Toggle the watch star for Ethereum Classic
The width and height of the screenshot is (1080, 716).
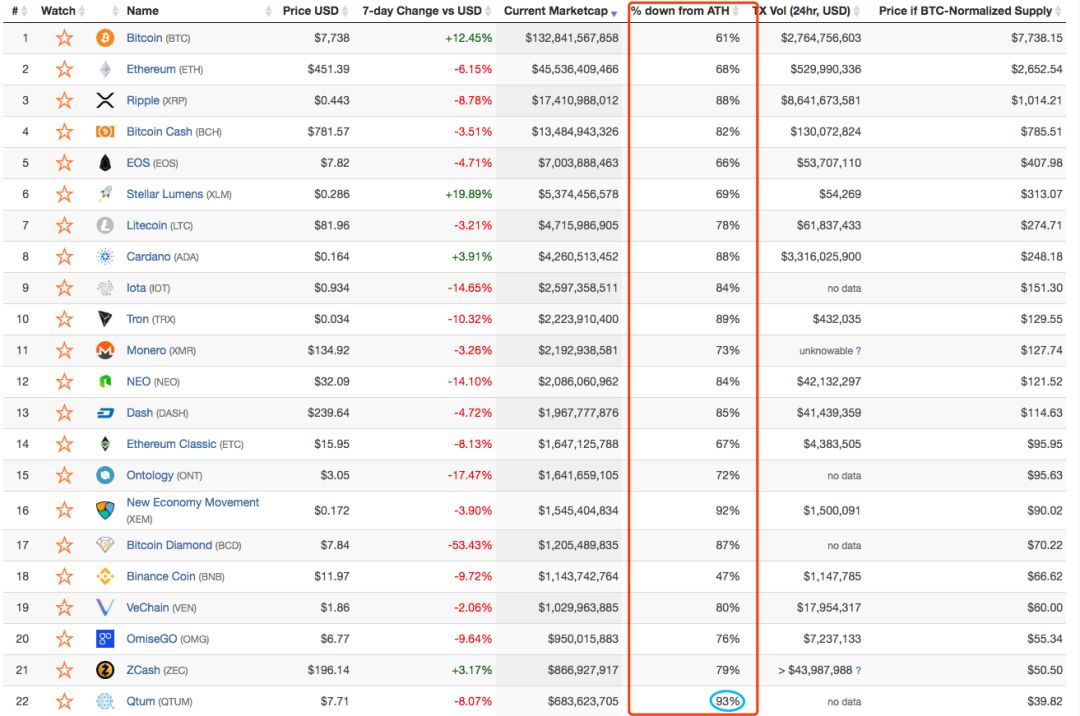[64, 444]
